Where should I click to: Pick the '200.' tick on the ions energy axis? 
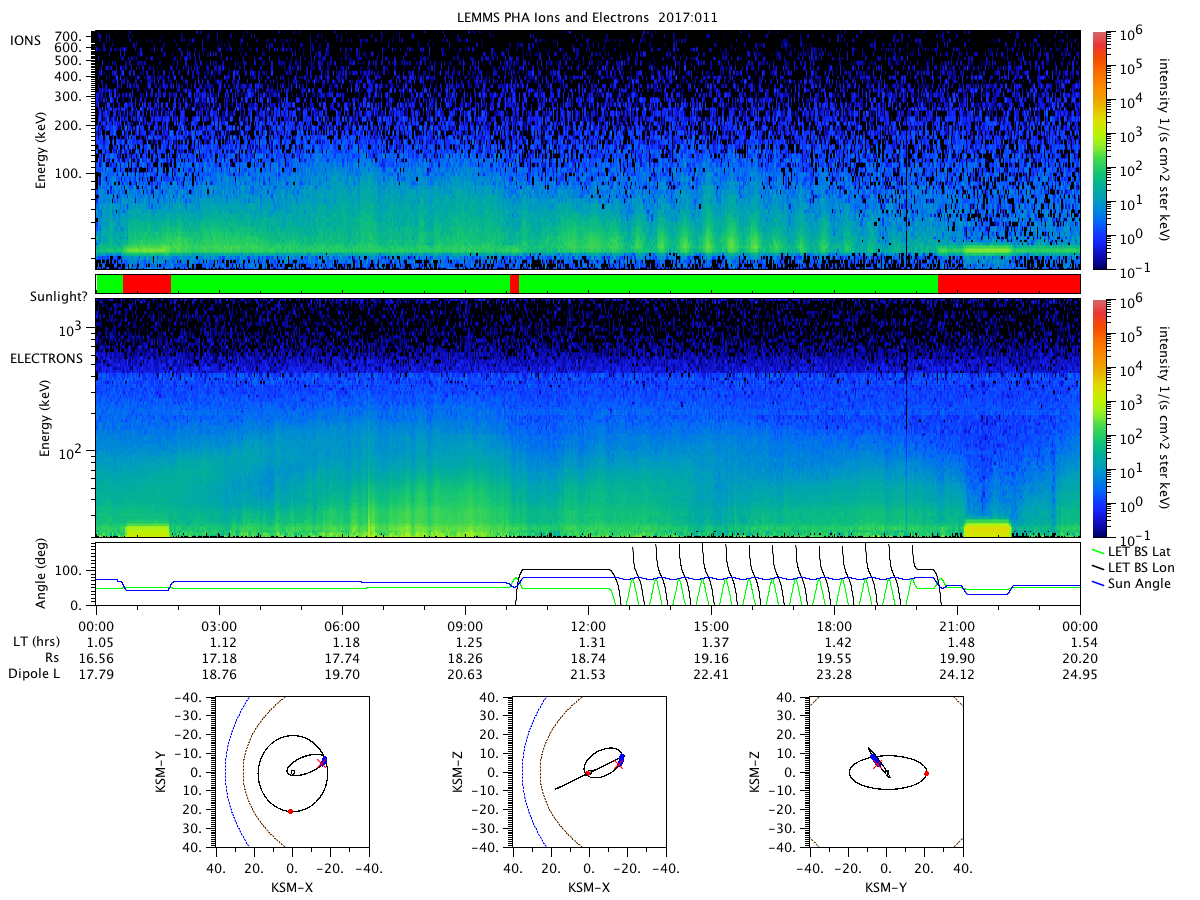[x=70, y=127]
